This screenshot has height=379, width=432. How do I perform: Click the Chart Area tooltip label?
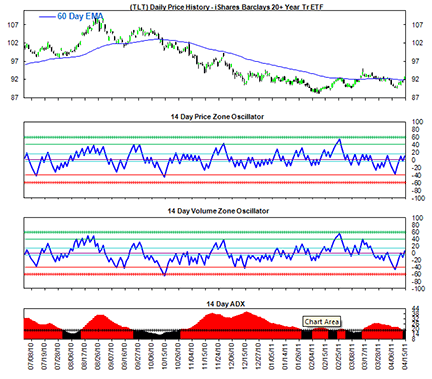point(322,322)
